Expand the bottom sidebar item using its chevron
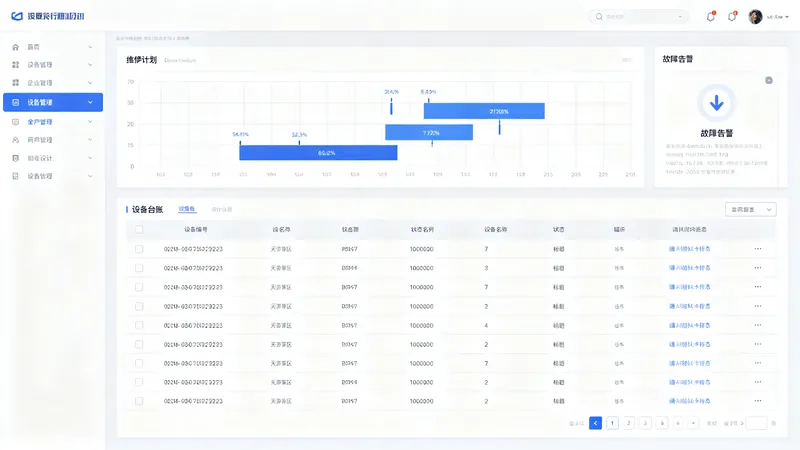 point(90,176)
